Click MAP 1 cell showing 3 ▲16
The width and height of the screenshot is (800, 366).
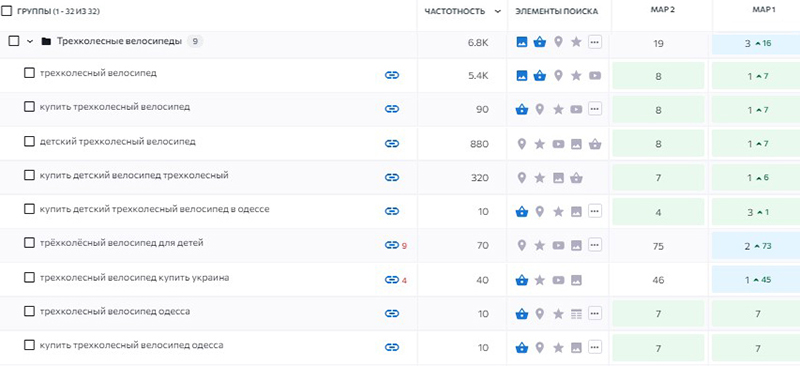pyautogui.click(x=757, y=44)
